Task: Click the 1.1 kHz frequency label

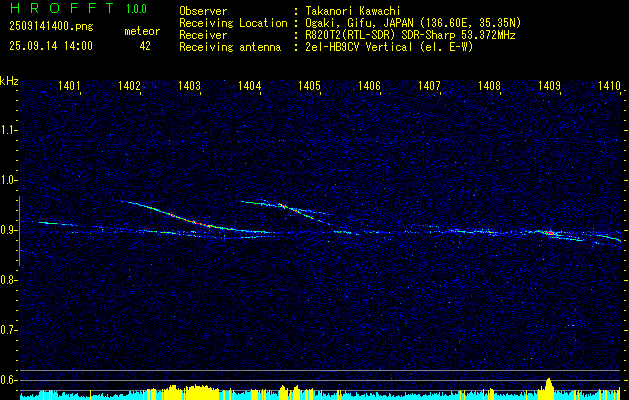Action: [8, 130]
